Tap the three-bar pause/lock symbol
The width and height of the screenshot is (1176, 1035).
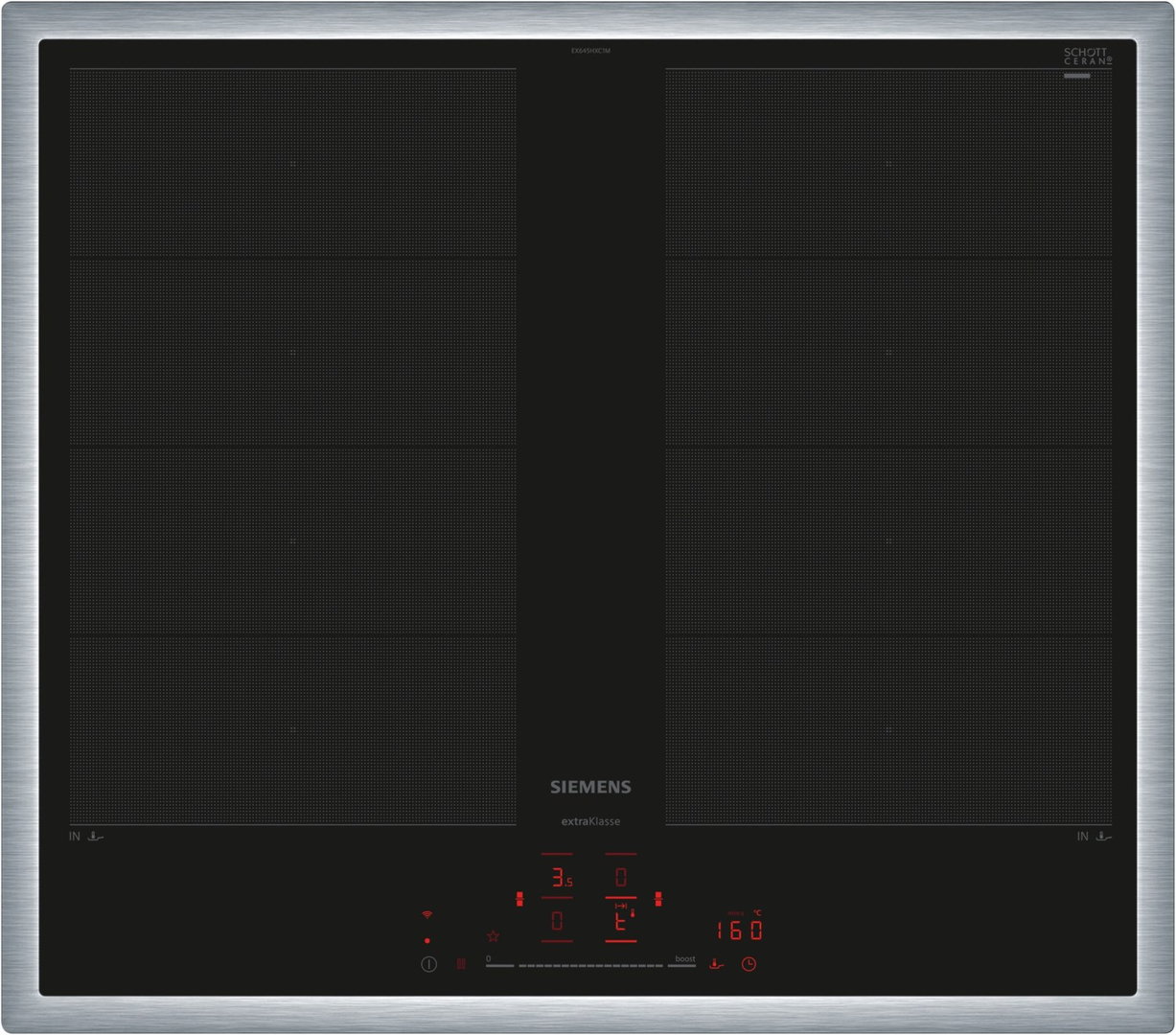[x=461, y=964]
